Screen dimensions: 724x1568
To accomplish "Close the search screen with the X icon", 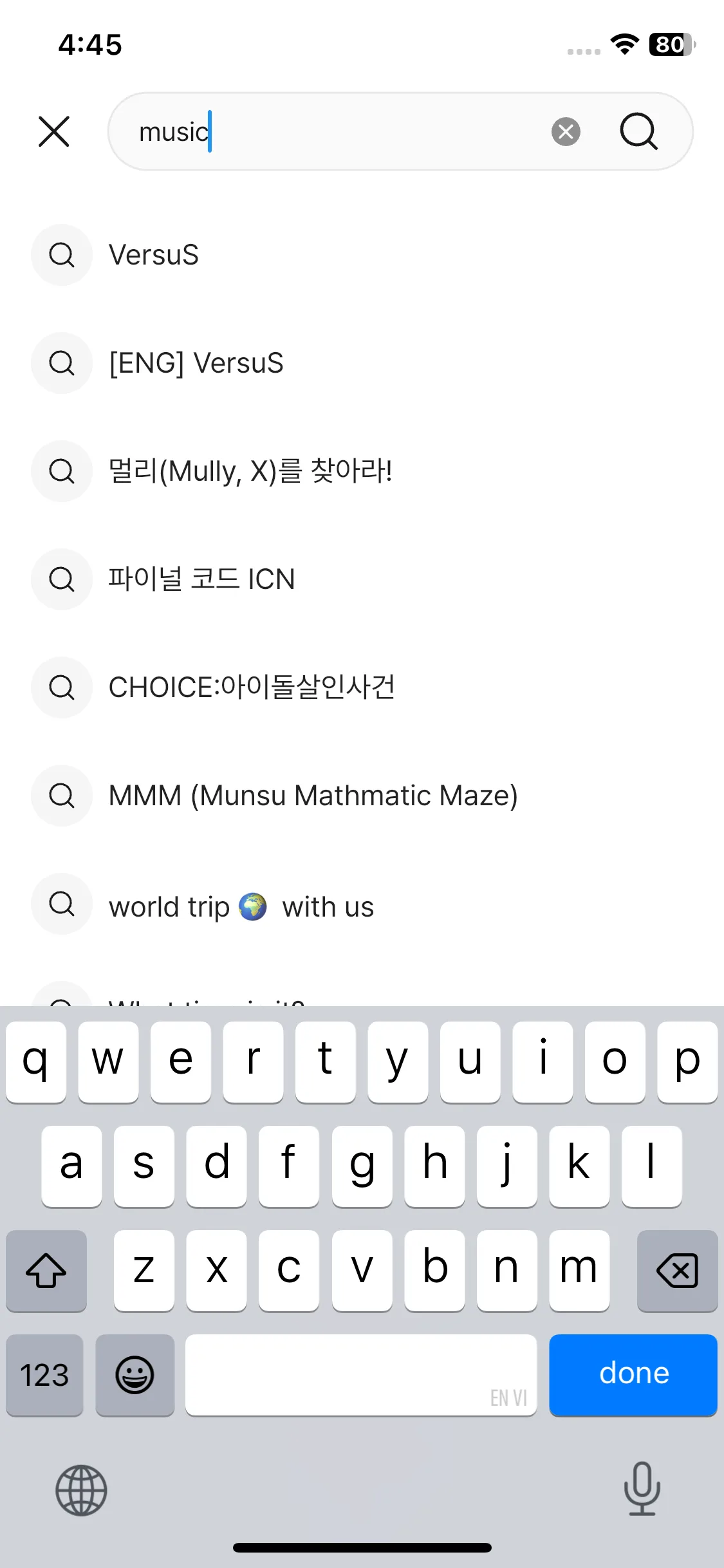I will click(54, 131).
